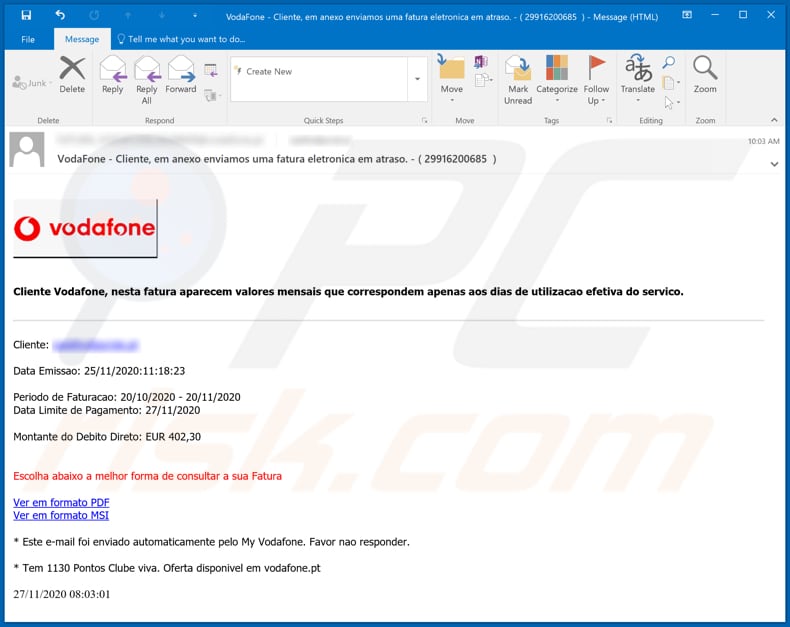The height and width of the screenshot is (627, 790).
Task: Undo last action in quick access toolbar
Action: 60,15
